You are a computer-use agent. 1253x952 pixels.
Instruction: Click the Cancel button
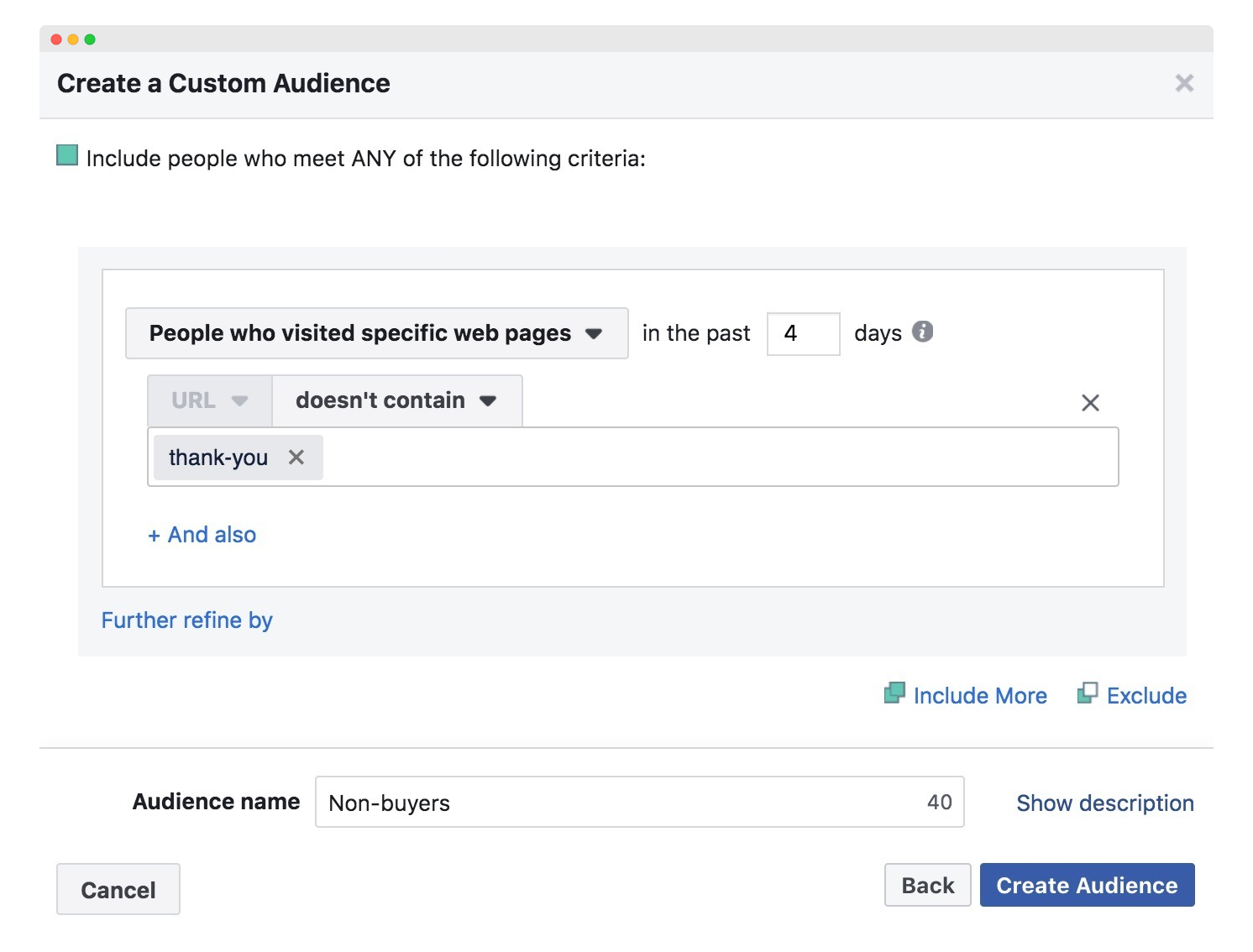click(x=118, y=889)
